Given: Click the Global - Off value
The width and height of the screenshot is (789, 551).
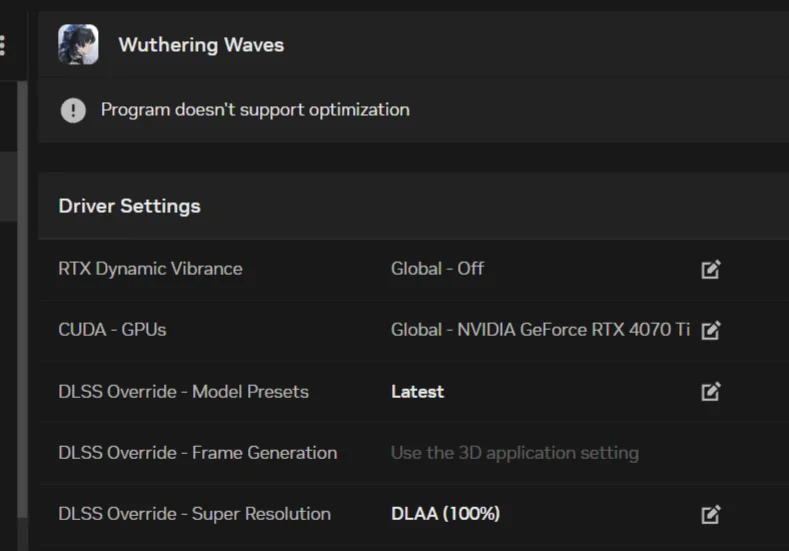Looking at the screenshot, I should (437, 269).
